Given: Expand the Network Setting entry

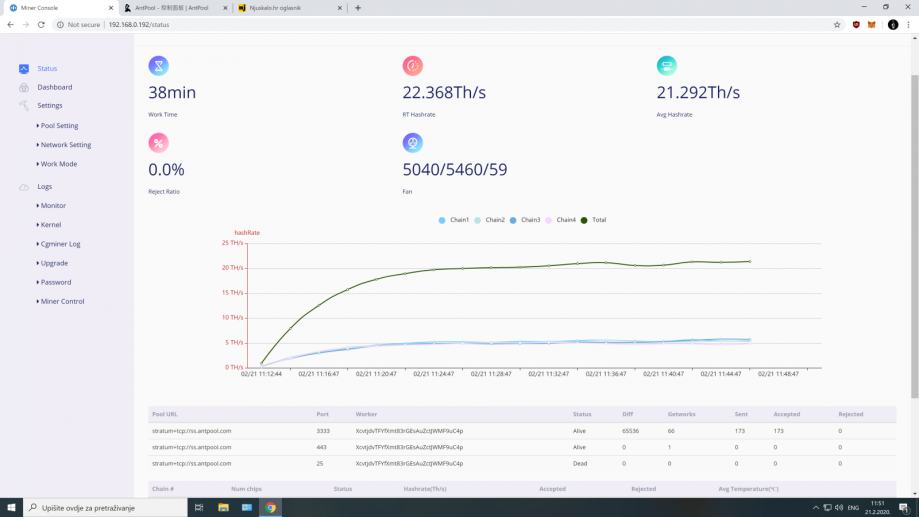Looking at the screenshot, I should (x=65, y=145).
